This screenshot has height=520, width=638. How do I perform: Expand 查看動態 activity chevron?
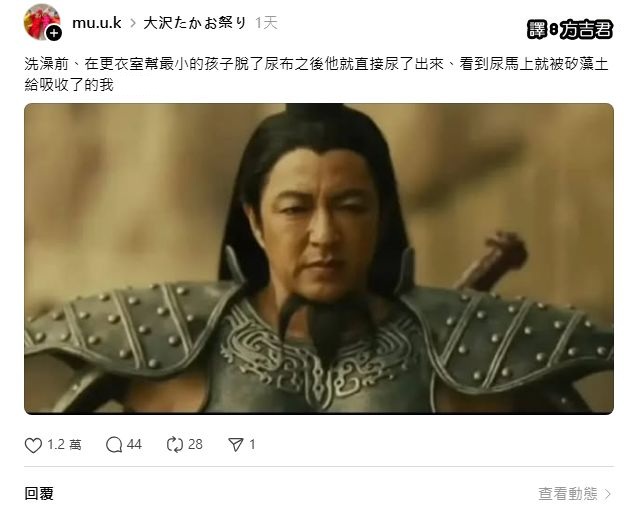pos(608,494)
